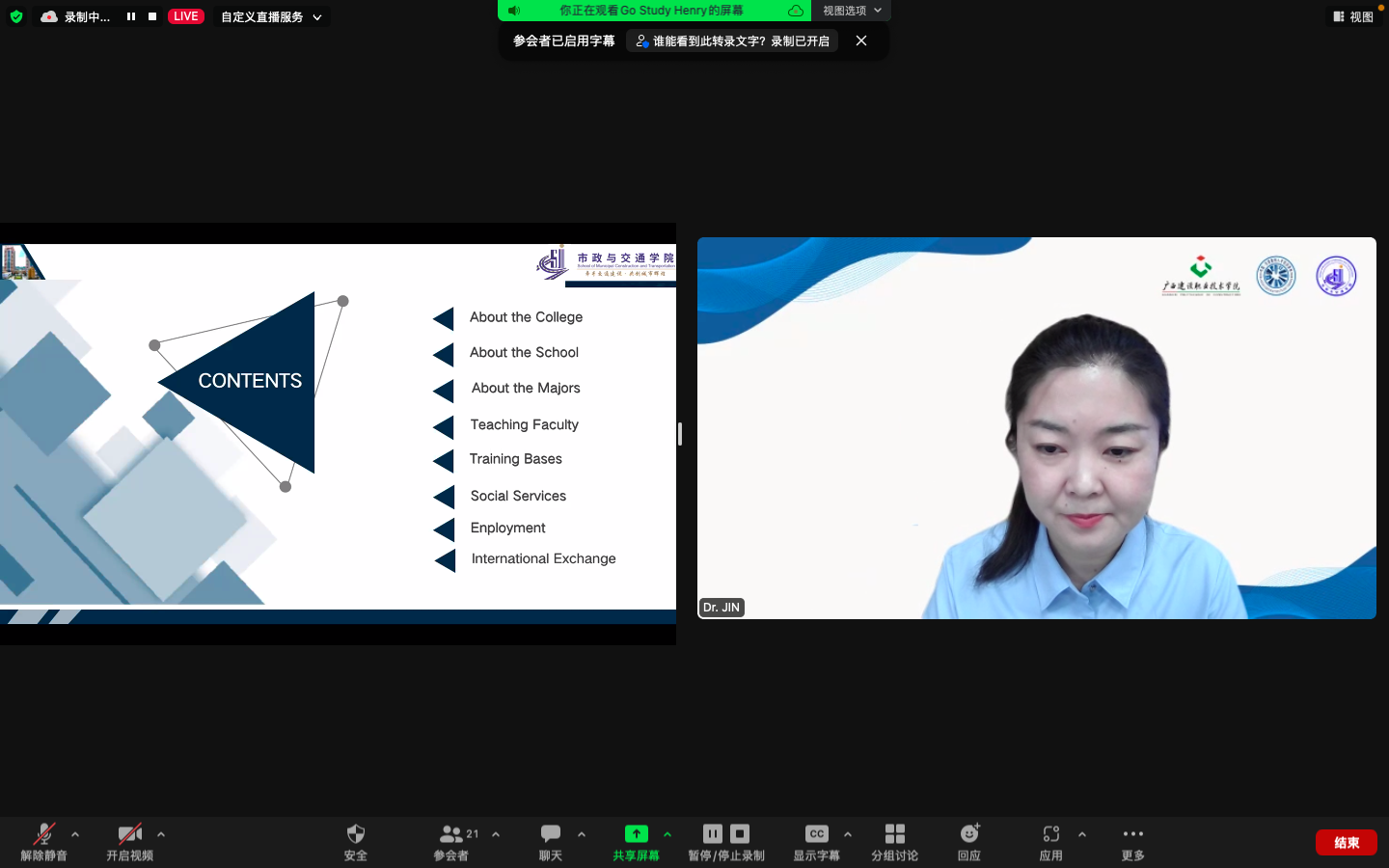Click the Share Screen icon

pyautogui.click(x=636, y=835)
